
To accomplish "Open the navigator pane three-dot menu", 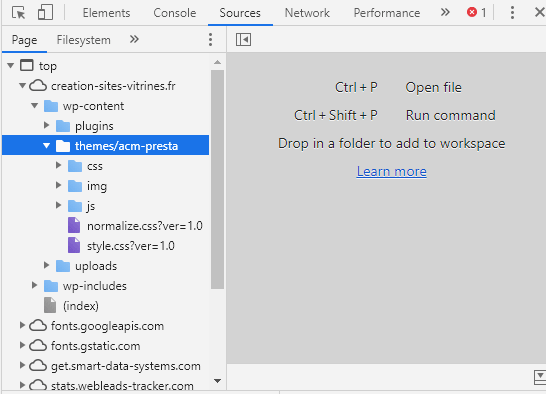I will [210, 40].
